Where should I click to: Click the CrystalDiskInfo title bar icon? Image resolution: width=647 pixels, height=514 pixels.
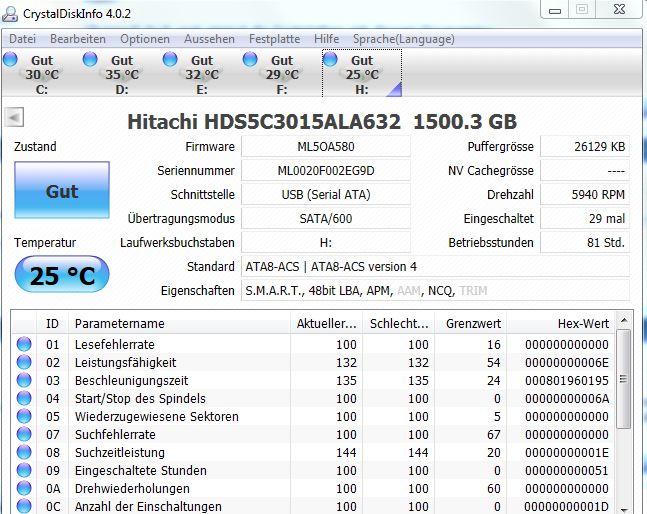[x=10, y=14]
